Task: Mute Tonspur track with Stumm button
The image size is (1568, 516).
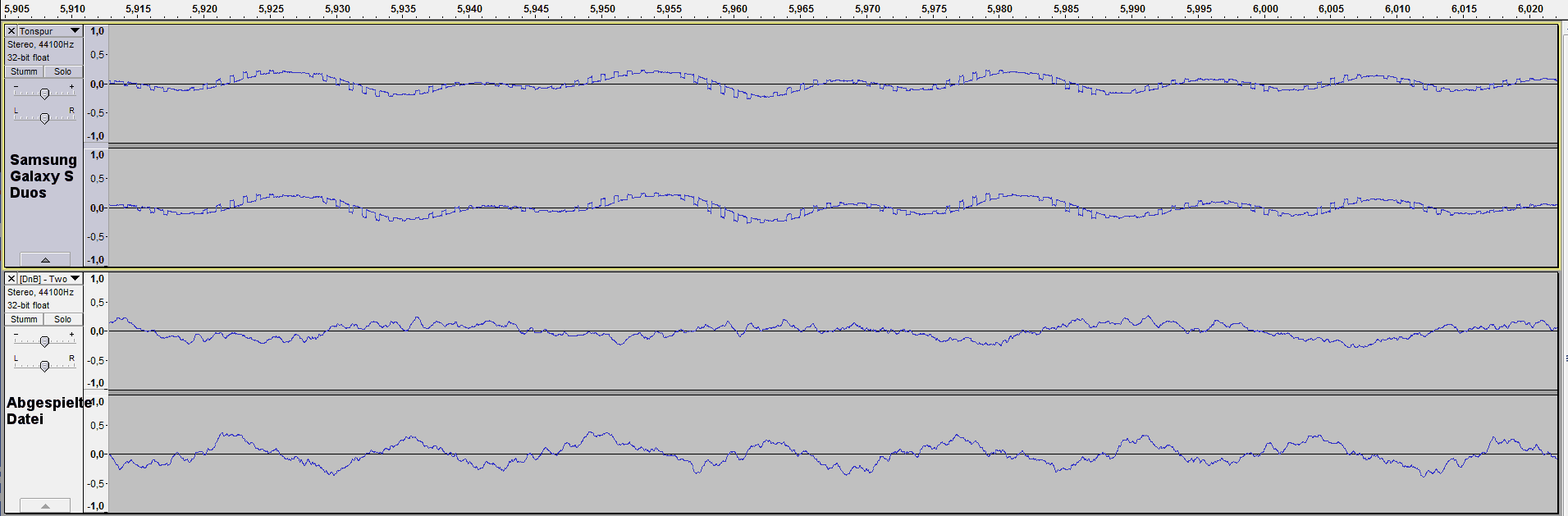Action: click(24, 71)
